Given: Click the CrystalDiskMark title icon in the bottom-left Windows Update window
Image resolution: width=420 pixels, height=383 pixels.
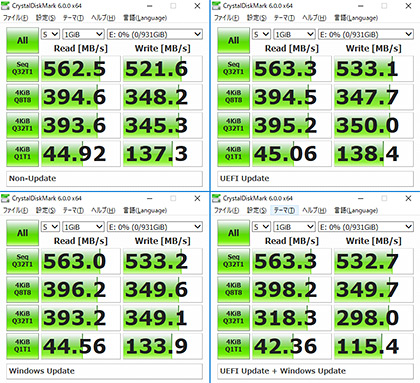Looking at the screenshot, I should point(5,198).
